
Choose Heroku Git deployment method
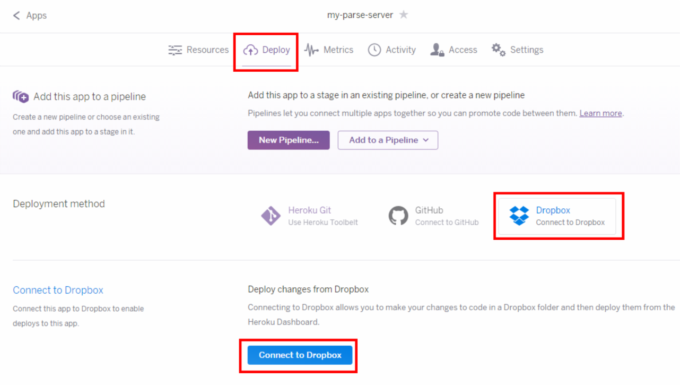coord(310,216)
